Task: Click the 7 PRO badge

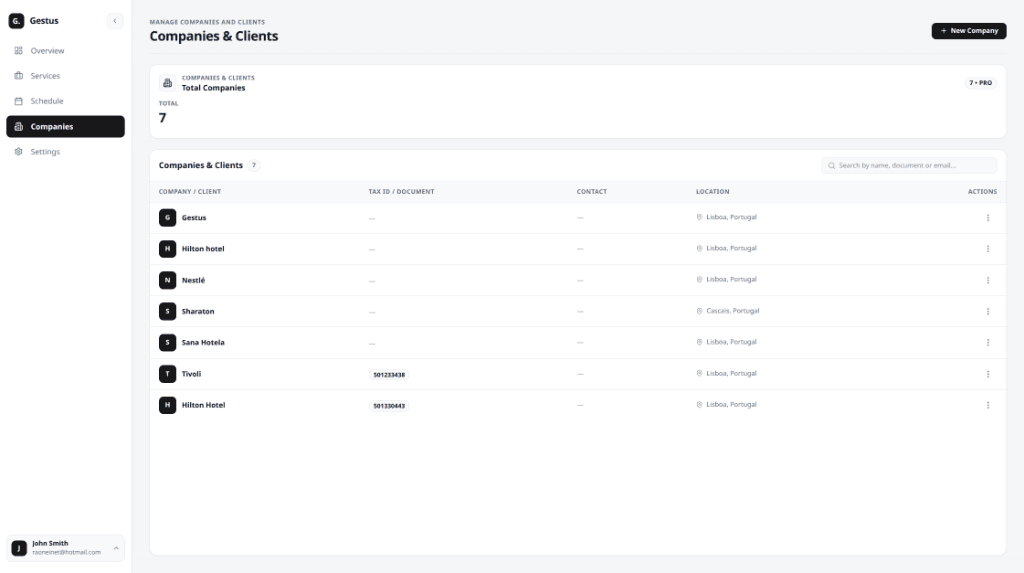Action: (x=980, y=83)
